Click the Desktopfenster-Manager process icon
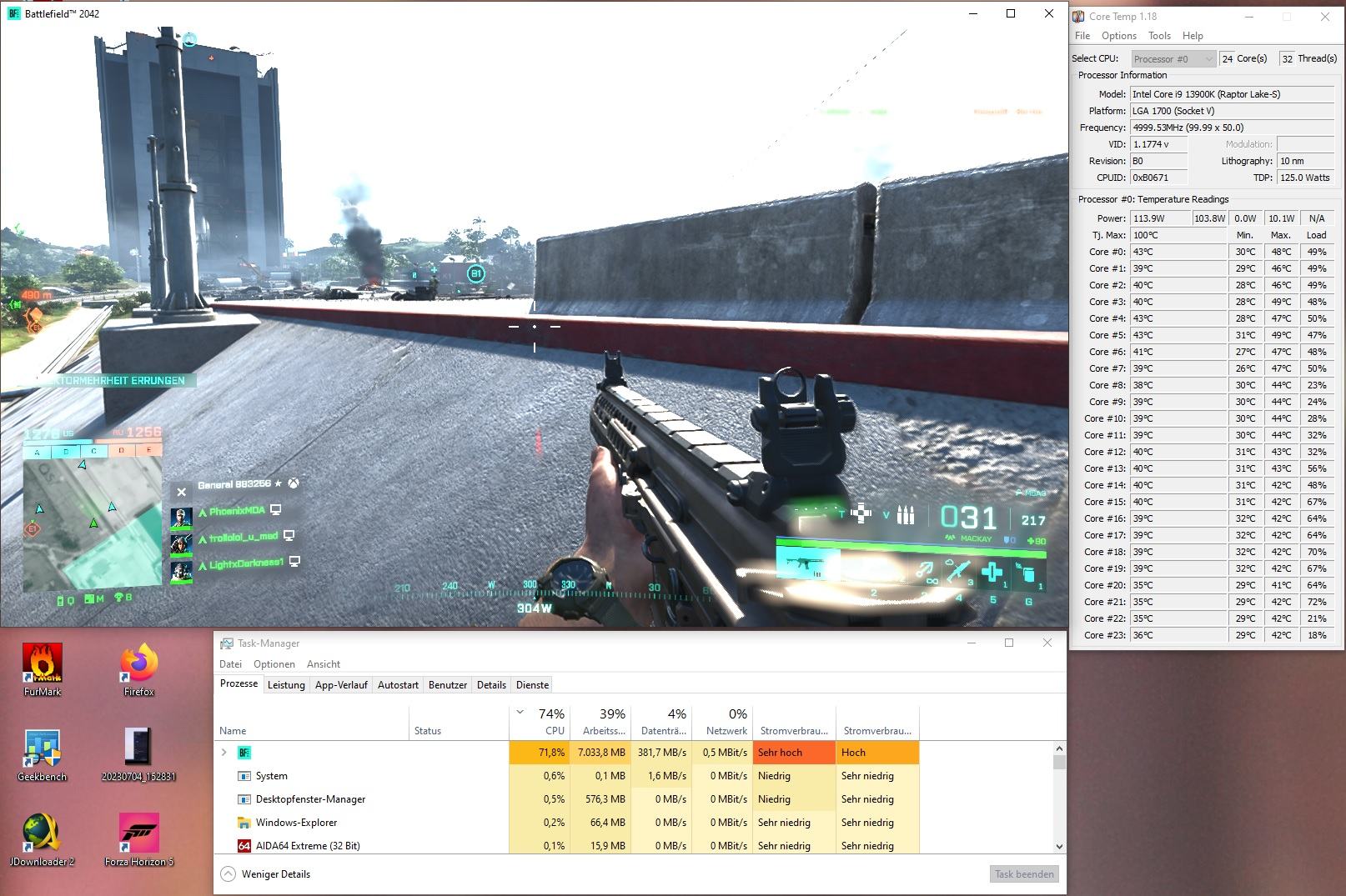The image size is (1346, 896). [x=244, y=798]
